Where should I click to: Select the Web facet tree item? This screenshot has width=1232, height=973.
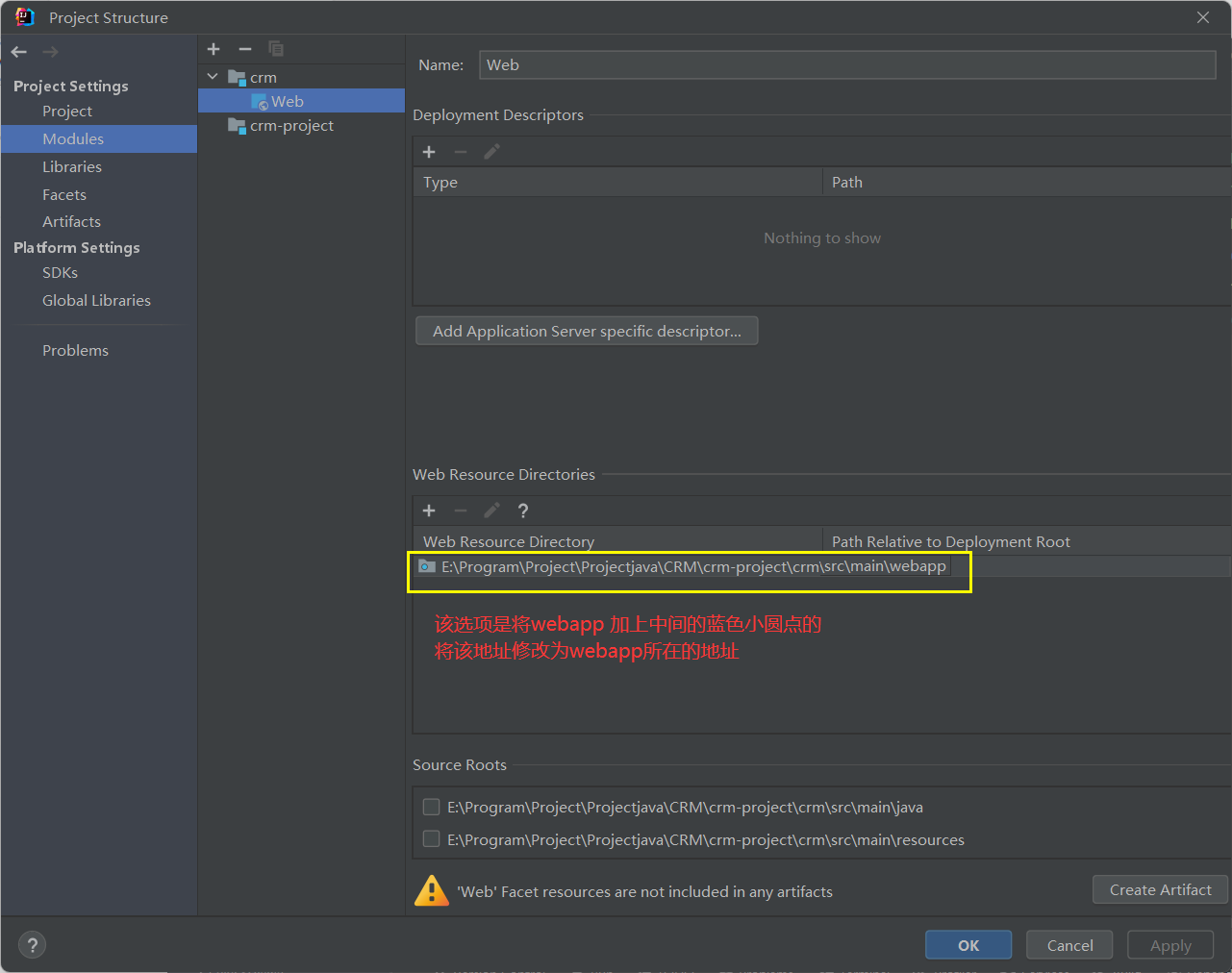point(301,101)
